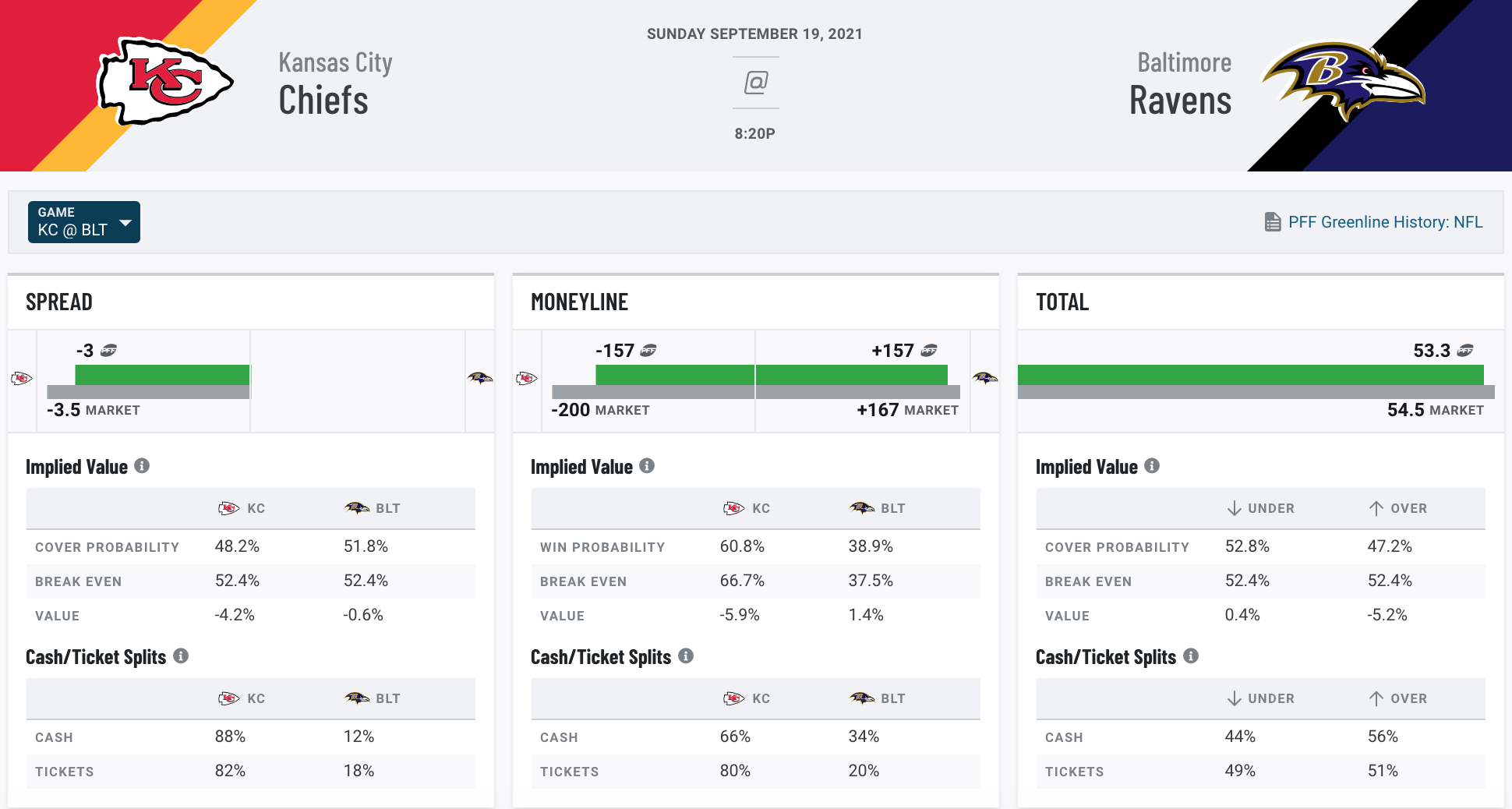Screen dimensions: 1512x809
Task: Click KC column header in Moneyline Implied Value
Action: coord(747,508)
